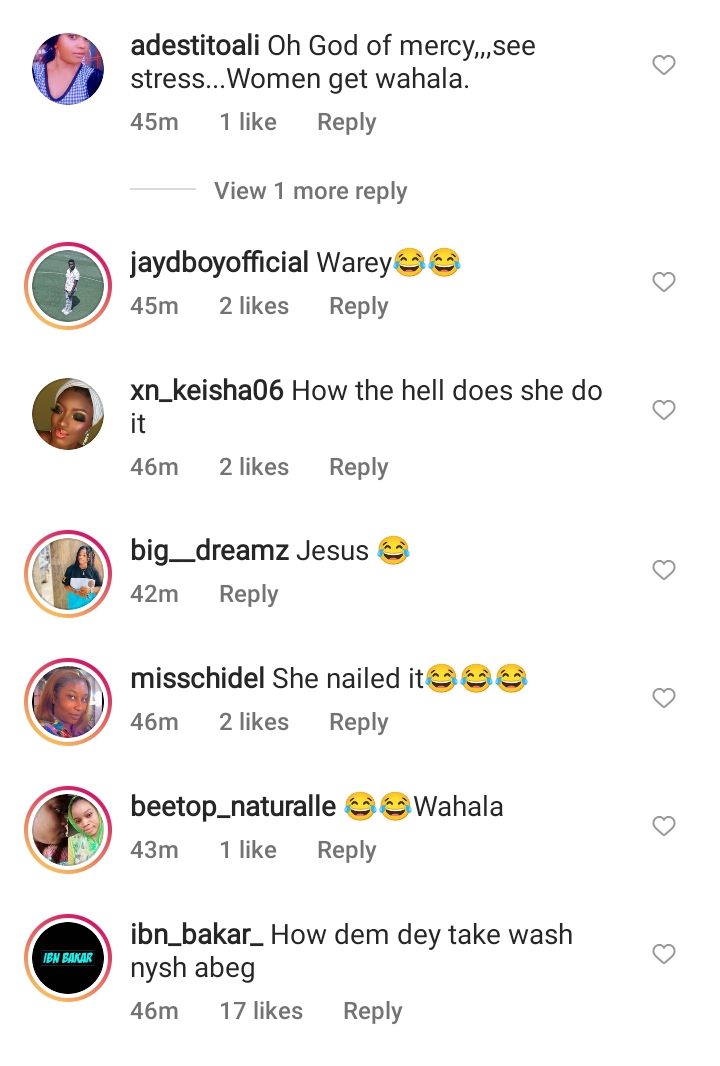
Task: Open ibn_bakar_ avatar with IBN BAKAR logo
Action: [68, 958]
